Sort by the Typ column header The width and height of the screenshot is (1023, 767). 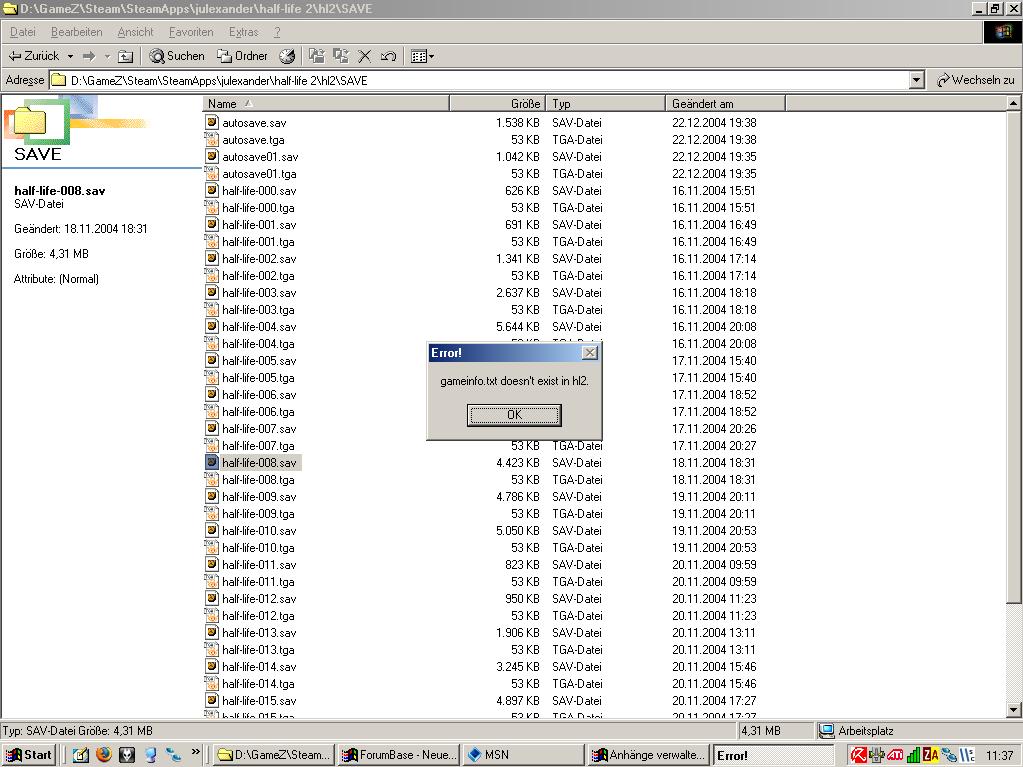tap(605, 104)
